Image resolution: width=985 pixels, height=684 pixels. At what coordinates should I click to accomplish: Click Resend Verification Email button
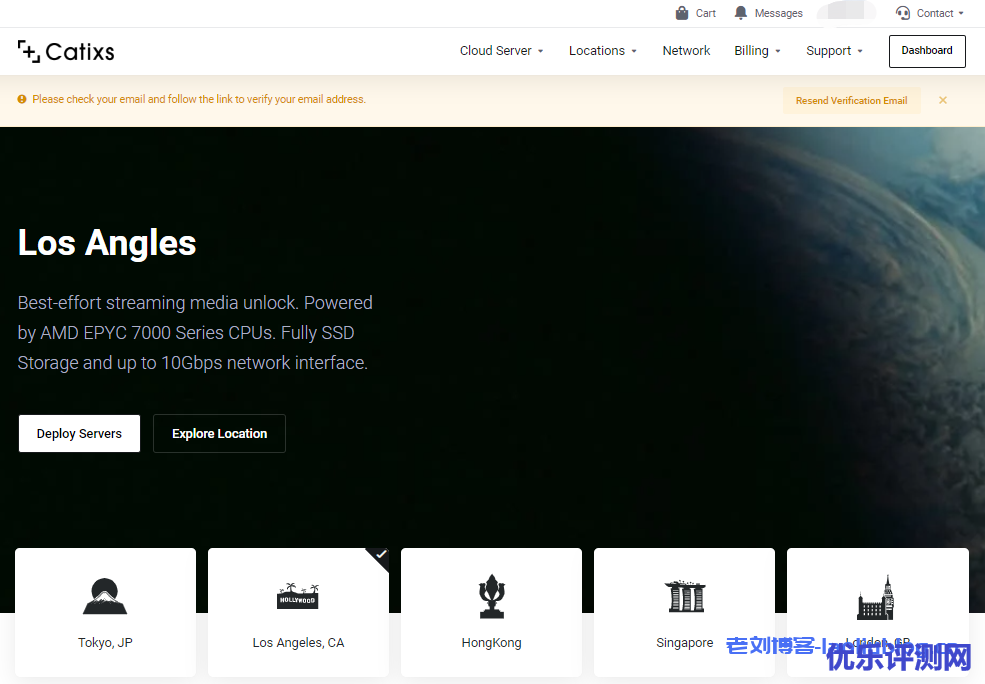click(x=851, y=100)
